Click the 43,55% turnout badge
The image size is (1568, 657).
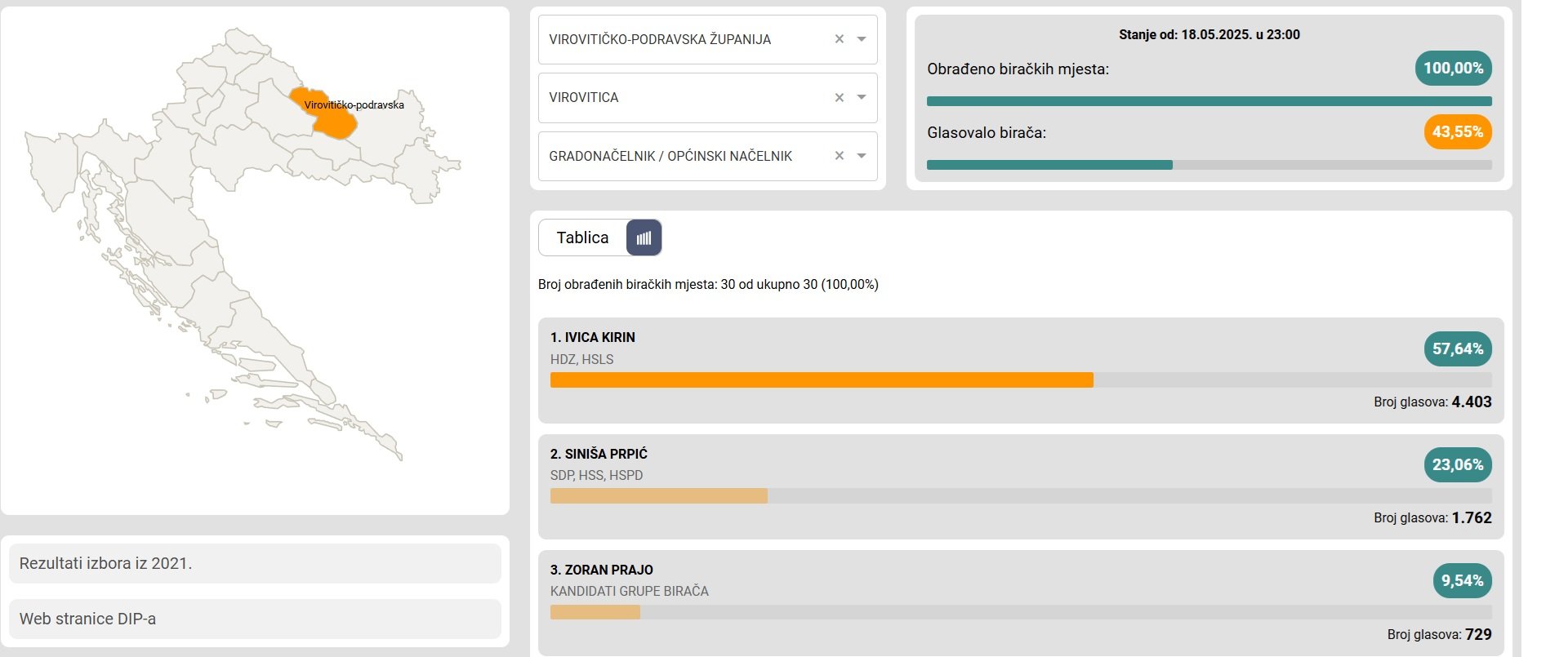[1458, 132]
